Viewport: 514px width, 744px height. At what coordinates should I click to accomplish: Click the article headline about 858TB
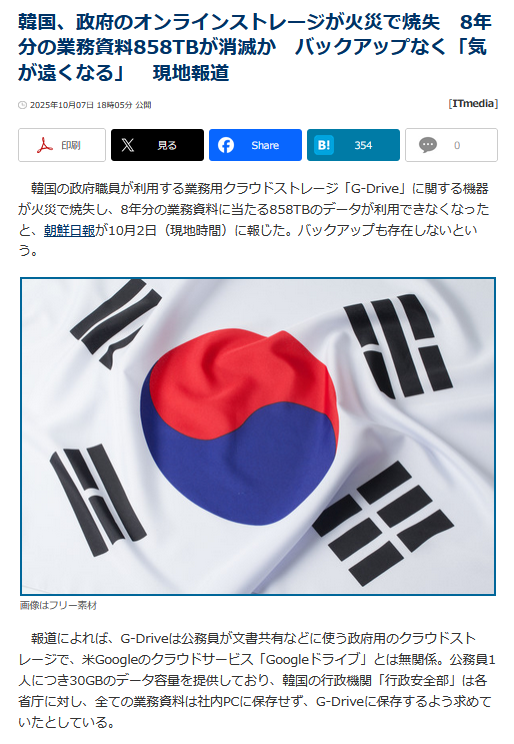tap(255, 47)
